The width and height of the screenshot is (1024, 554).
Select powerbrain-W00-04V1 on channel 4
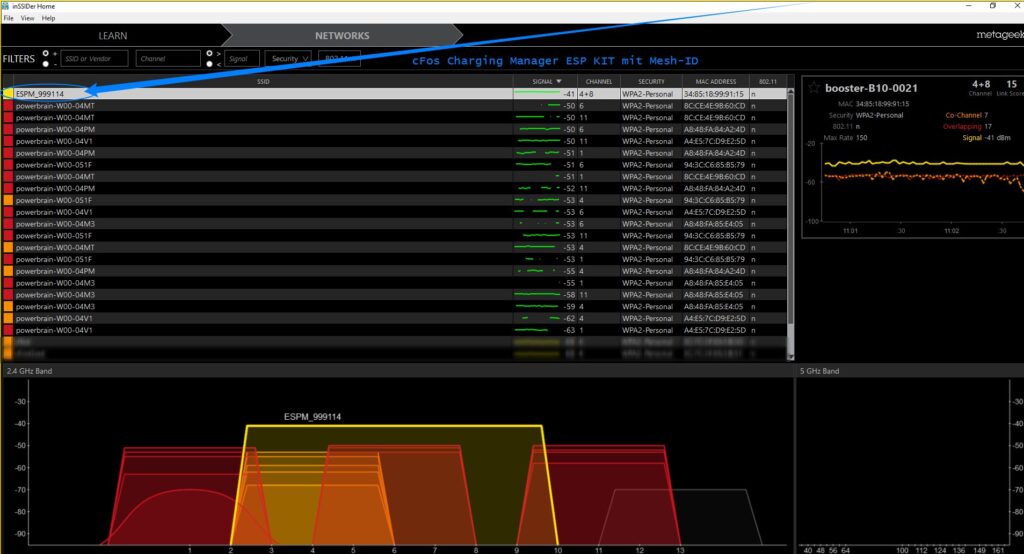click(x=394, y=318)
